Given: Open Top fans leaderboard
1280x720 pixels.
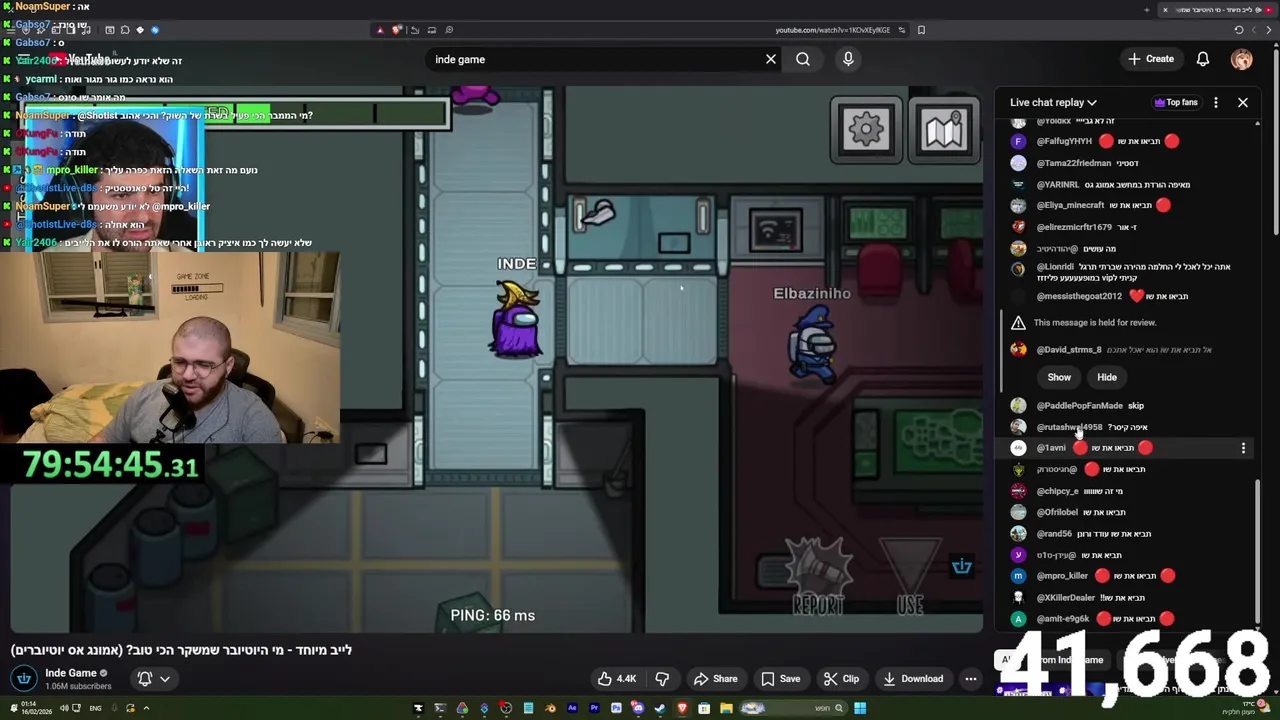Looking at the screenshot, I should click(x=1175, y=102).
